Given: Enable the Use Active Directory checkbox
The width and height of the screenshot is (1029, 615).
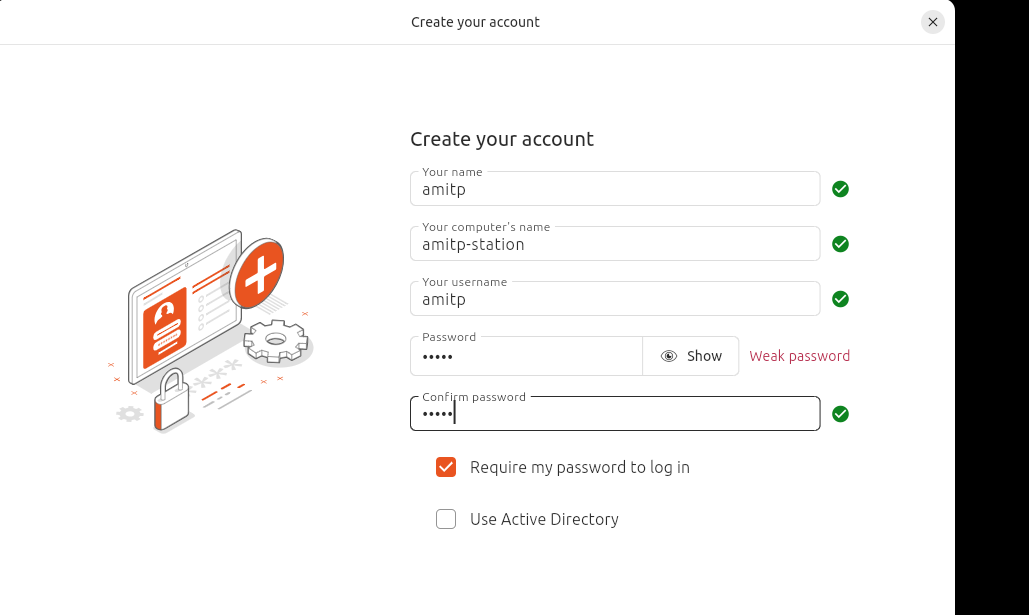Looking at the screenshot, I should (x=446, y=519).
